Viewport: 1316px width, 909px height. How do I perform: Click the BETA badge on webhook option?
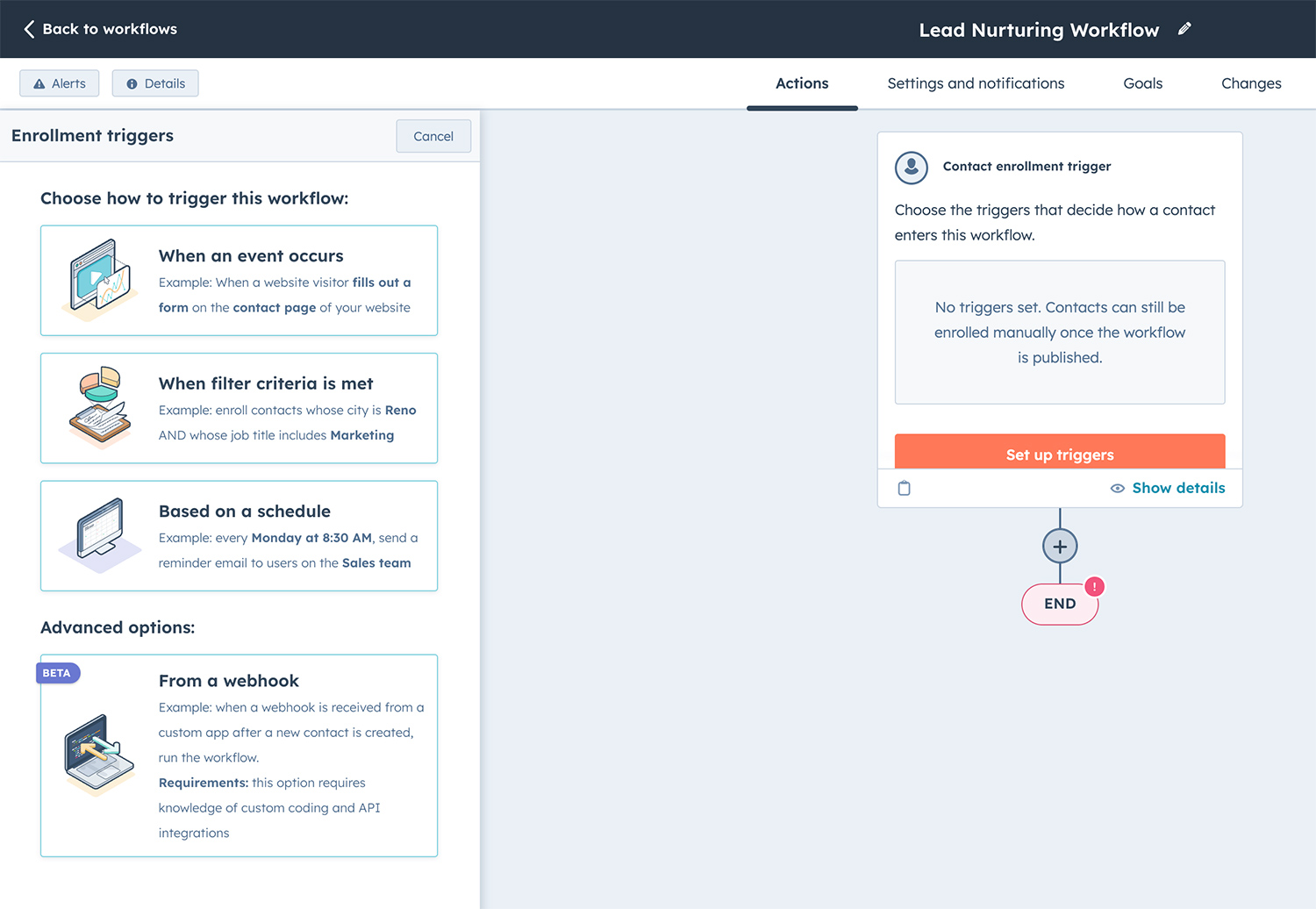[57, 673]
